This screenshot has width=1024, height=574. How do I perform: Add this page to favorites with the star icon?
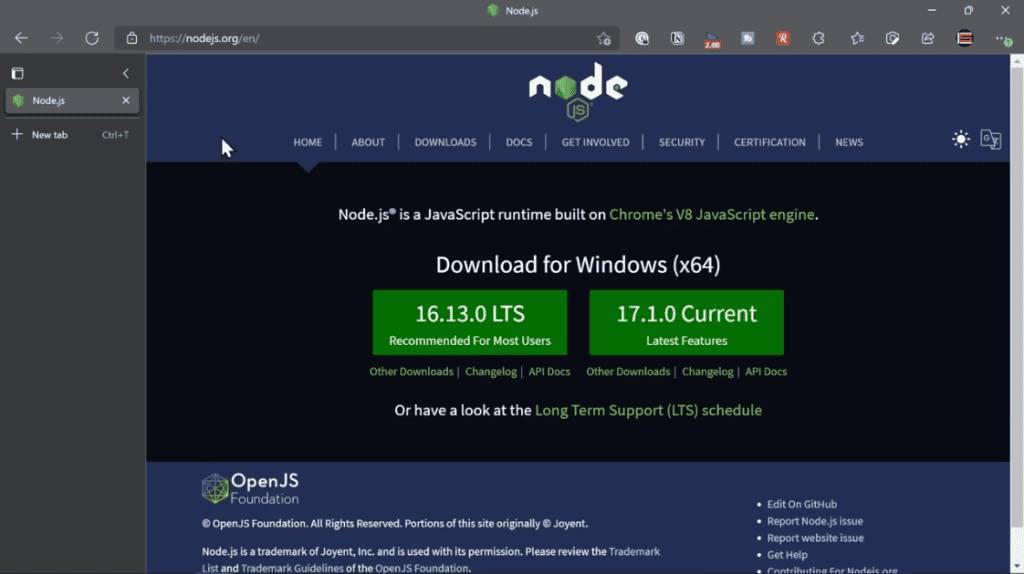pyautogui.click(x=604, y=39)
